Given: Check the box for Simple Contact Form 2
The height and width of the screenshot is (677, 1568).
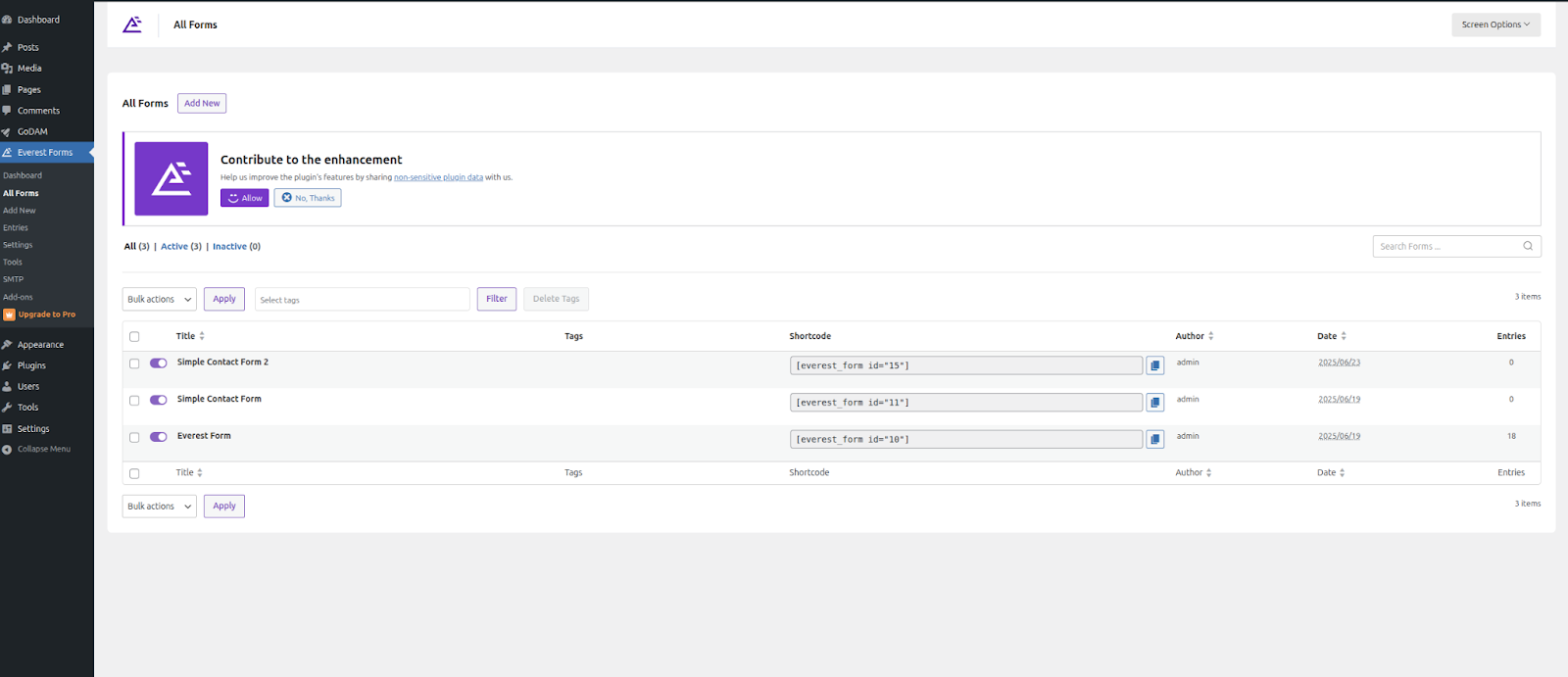Looking at the screenshot, I should pos(134,363).
